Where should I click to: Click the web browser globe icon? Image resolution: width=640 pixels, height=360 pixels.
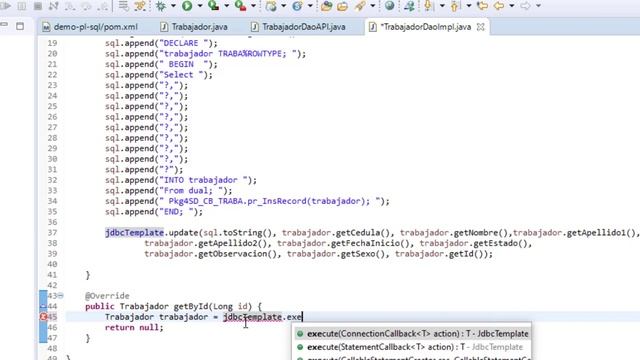point(389,6)
